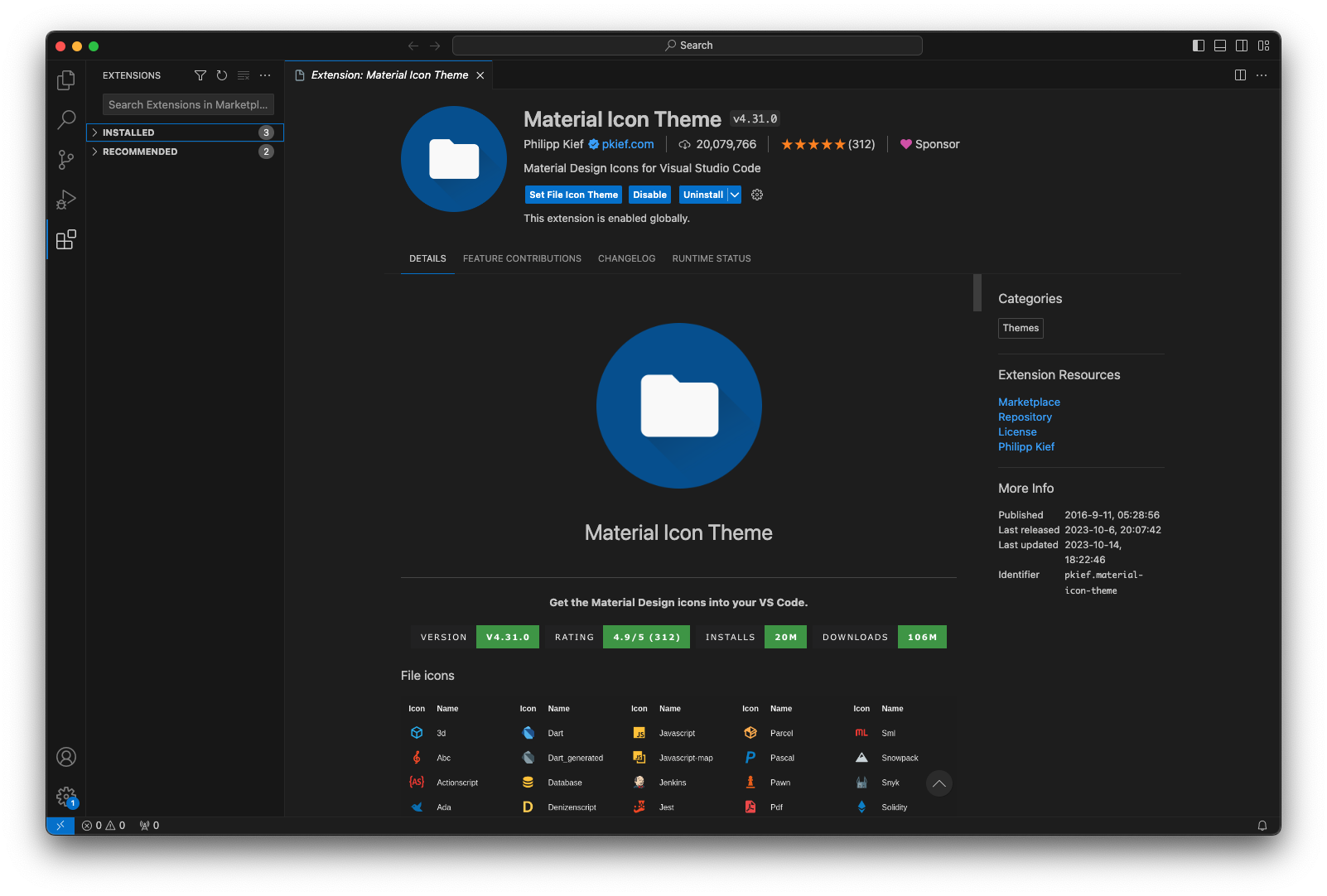
Task: Click the Jenkins file icon
Action: click(639, 783)
